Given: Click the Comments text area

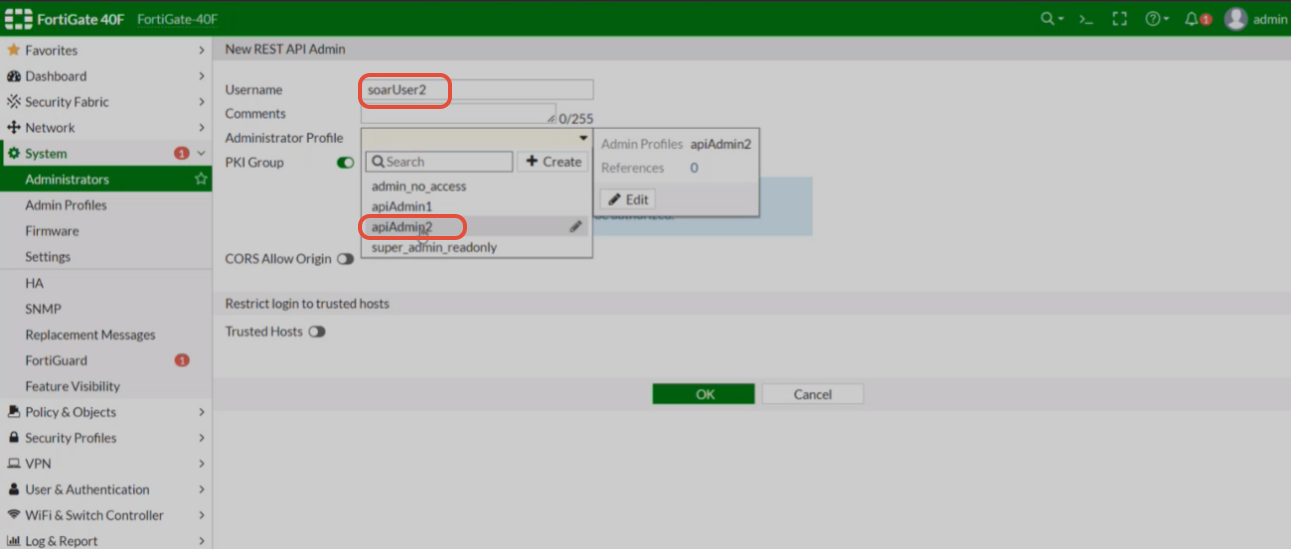Looking at the screenshot, I should (458, 114).
